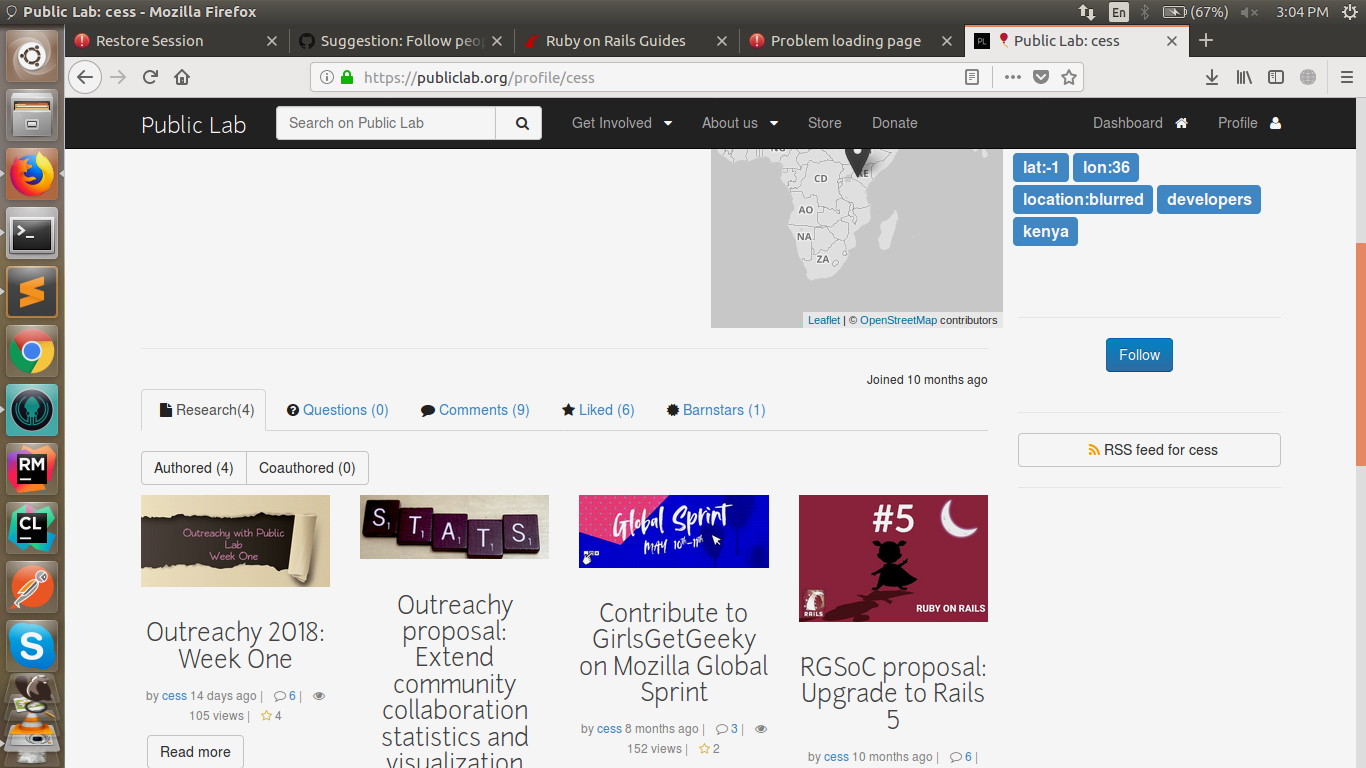Switch to the Problem loading page tab

pos(852,41)
